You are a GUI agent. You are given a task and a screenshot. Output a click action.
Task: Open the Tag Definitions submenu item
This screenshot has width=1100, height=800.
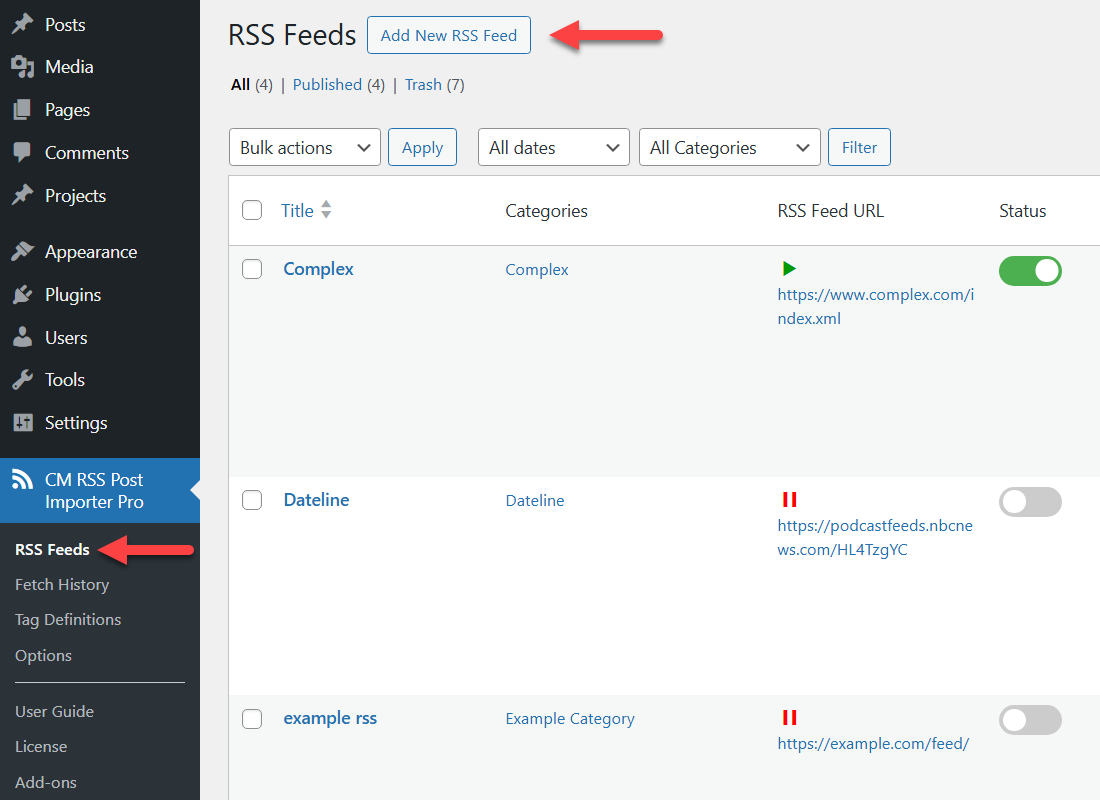(68, 620)
